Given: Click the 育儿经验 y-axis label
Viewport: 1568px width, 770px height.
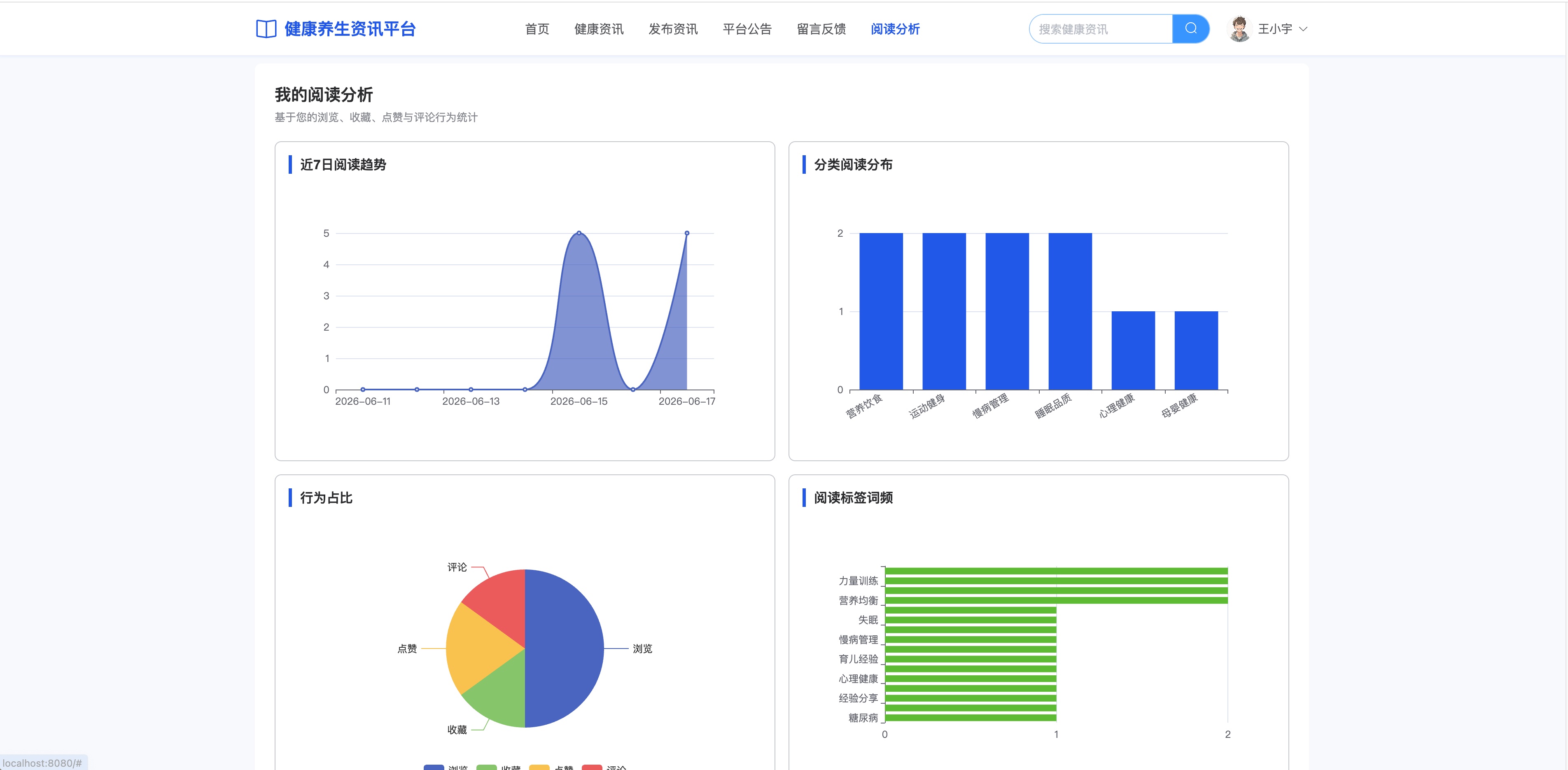Looking at the screenshot, I should click(858, 658).
